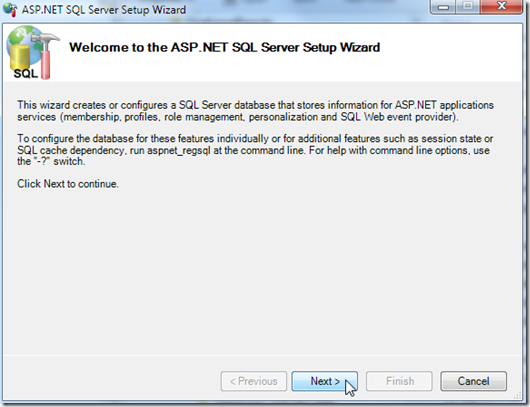
Task: Continue with the Next > button
Action: [325, 381]
